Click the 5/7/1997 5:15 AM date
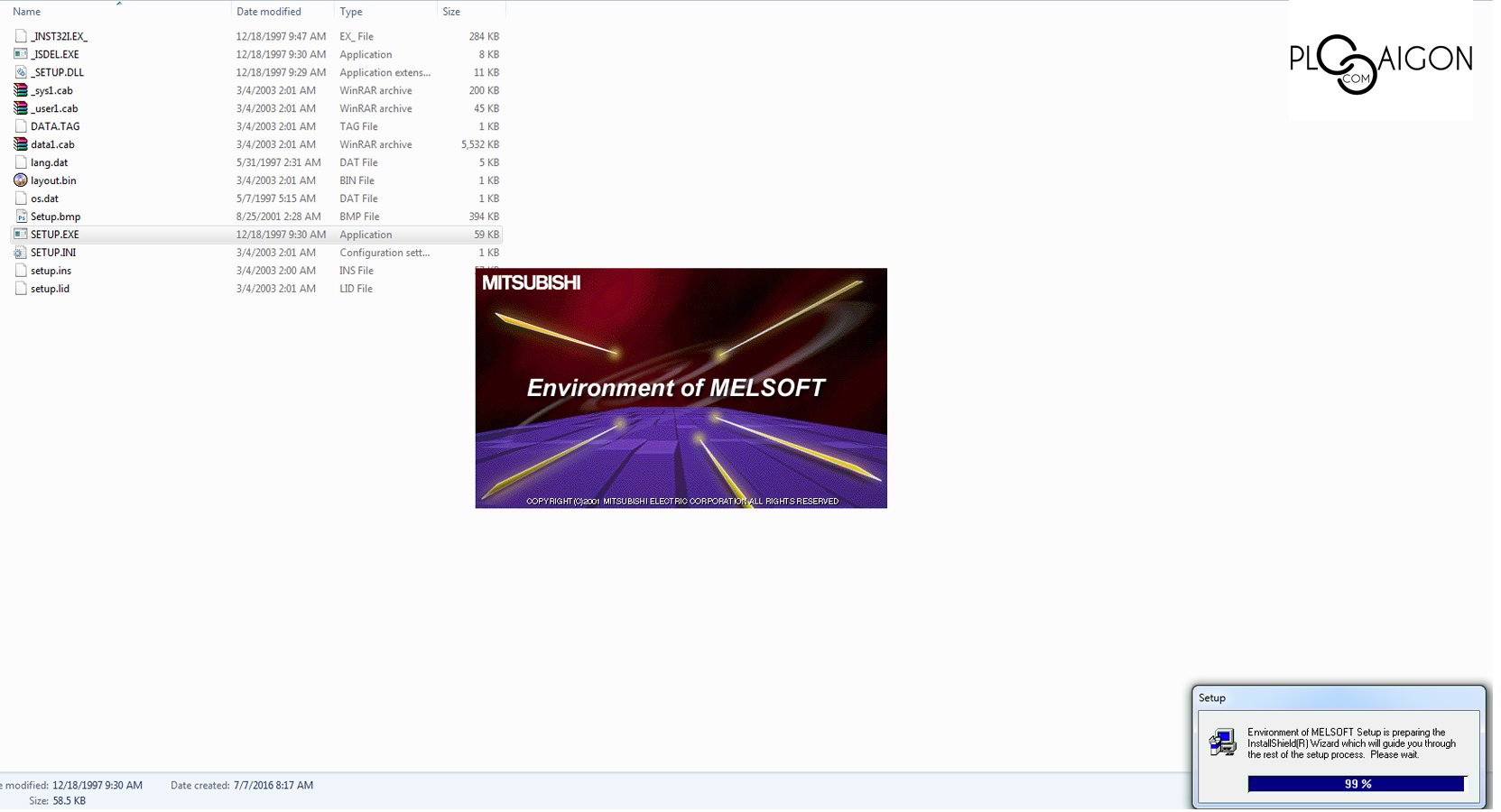This screenshot has height=812, width=1501. [x=276, y=198]
